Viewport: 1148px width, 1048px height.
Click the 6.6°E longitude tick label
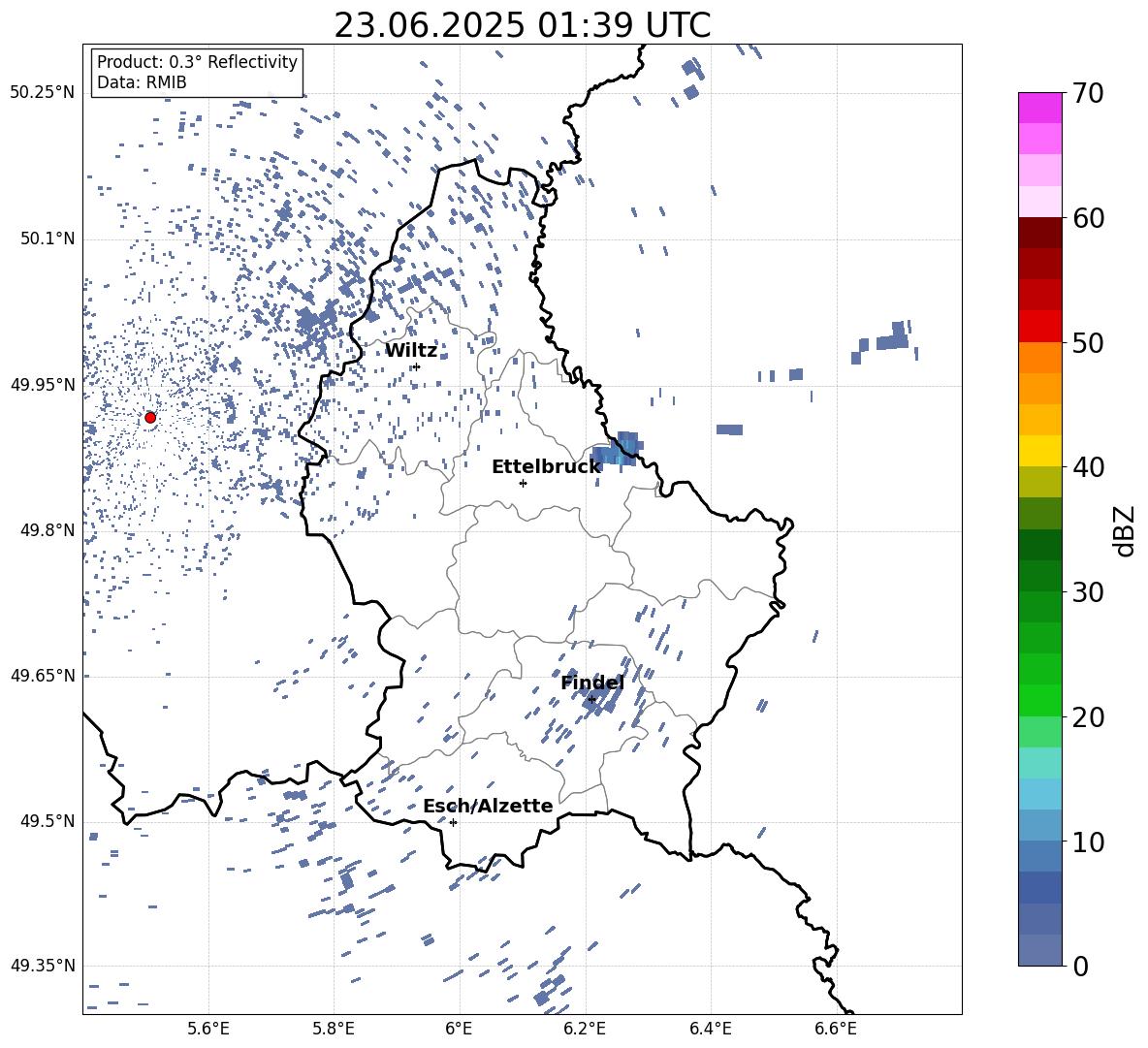[836, 1029]
